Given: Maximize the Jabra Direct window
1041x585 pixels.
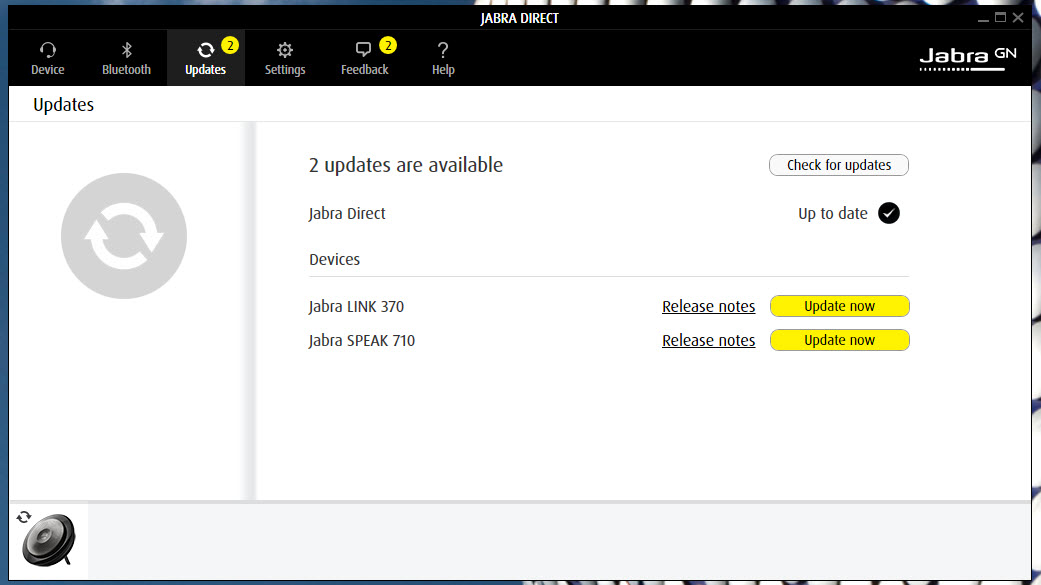Looking at the screenshot, I should coord(1001,18).
